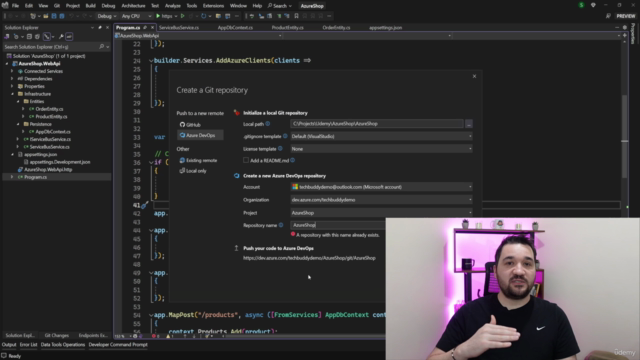The image size is (640, 360).
Task: Close the Create a Git repository dialog
Action: click(x=474, y=76)
